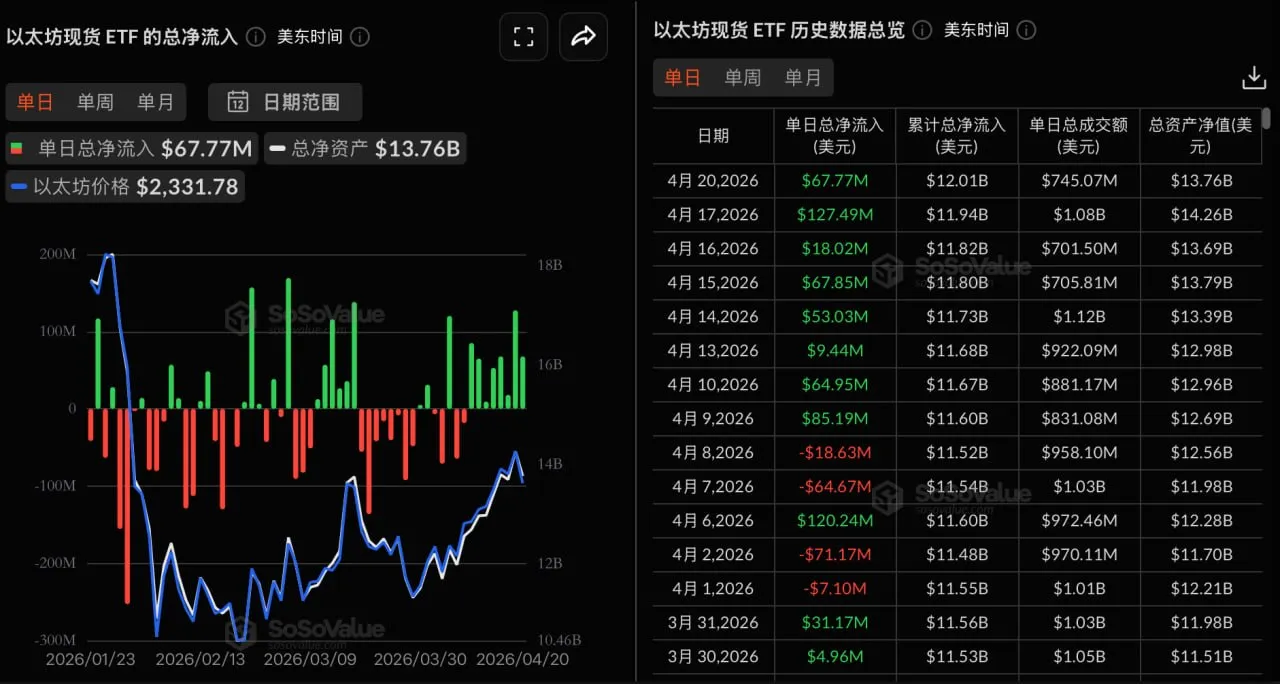Screen dimensions: 1280x684
Task: Click the 4月 10,2026 date cell
Action: pyautogui.click(x=713, y=385)
